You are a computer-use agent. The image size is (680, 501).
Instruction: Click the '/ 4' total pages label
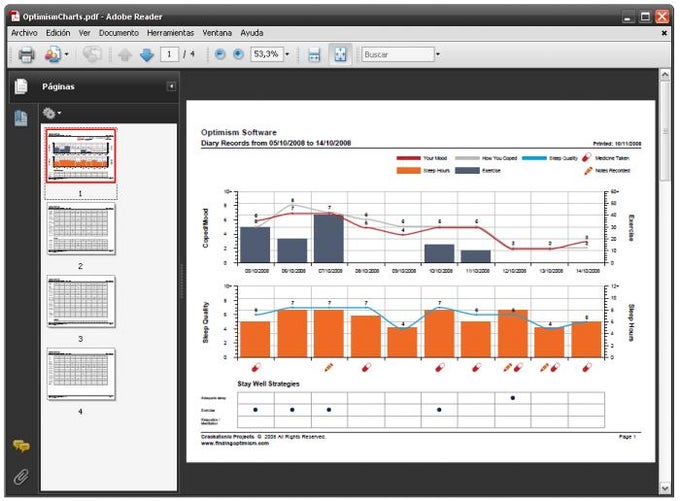[189, 54]
